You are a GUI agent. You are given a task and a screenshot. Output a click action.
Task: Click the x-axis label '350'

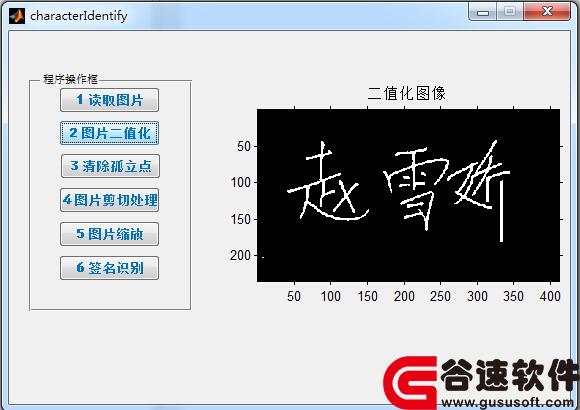pos(513,296)
